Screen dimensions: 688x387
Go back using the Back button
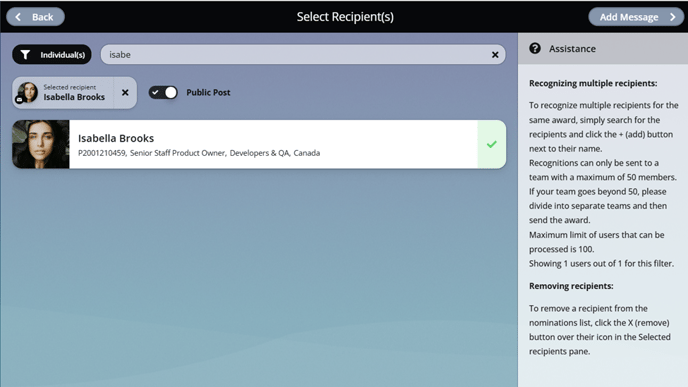(x=35, y=17)
